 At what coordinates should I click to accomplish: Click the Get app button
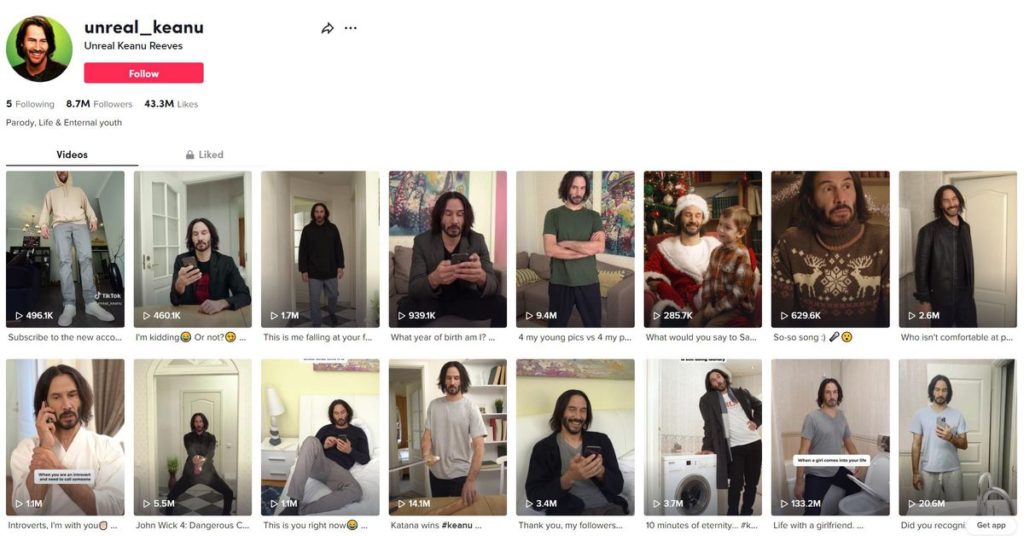(x=991, y=525)
